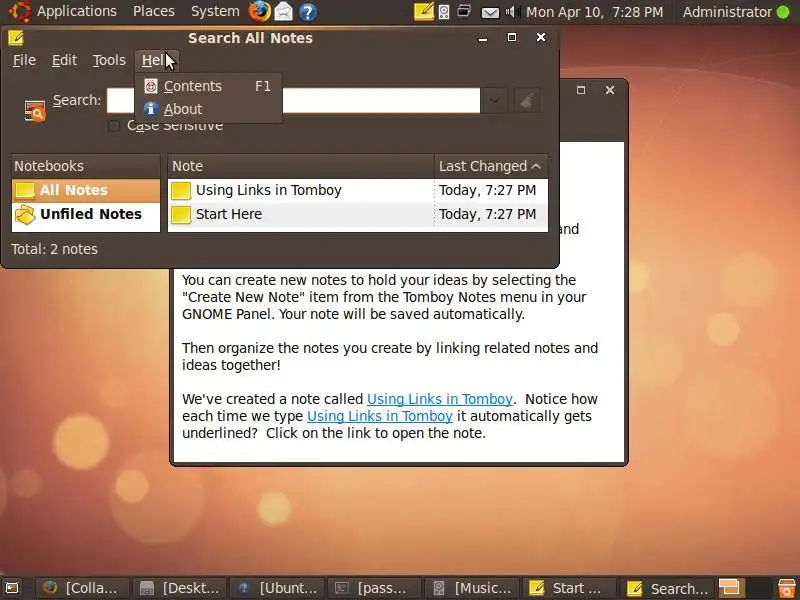Image resolution: width=800 pixels, height=600 pixels.
Task: Toggle the Case Sensitive checkbox
Action: 114,126
